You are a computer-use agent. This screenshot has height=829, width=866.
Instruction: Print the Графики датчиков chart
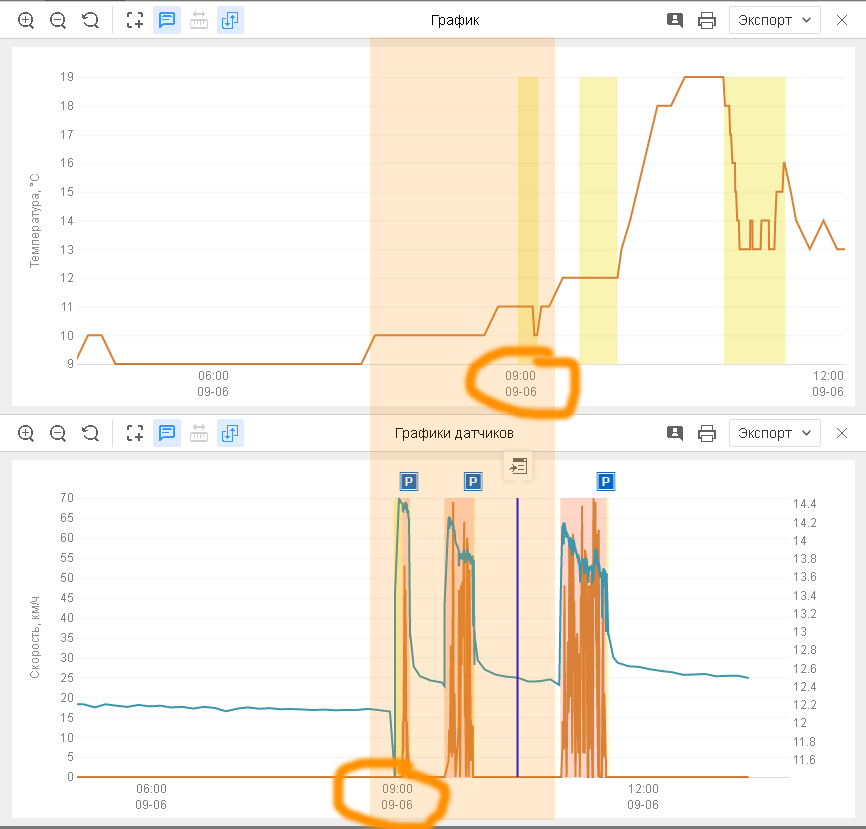(707, 433)
